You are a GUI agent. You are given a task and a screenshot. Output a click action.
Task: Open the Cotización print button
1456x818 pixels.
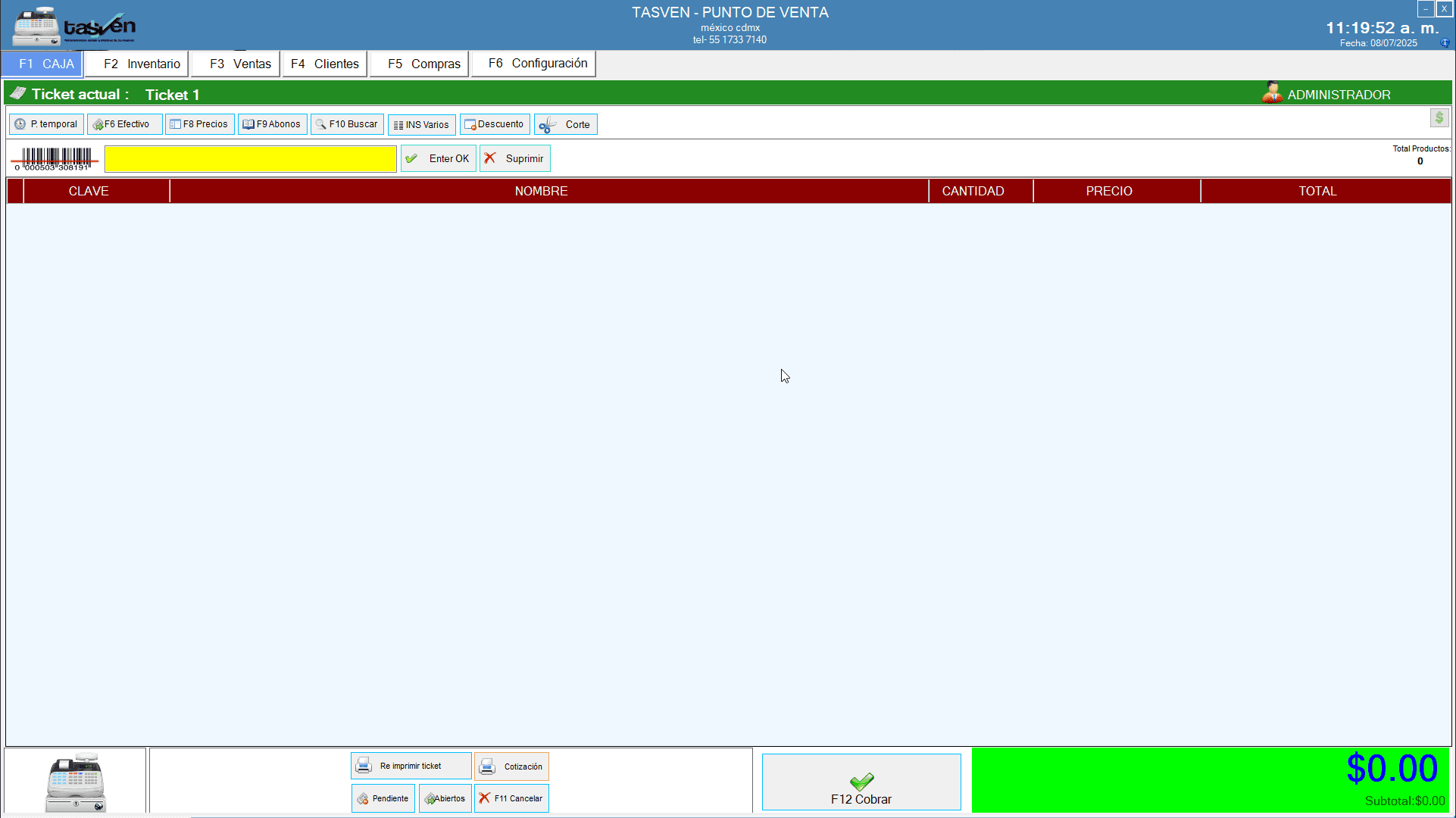click(511, 766)
